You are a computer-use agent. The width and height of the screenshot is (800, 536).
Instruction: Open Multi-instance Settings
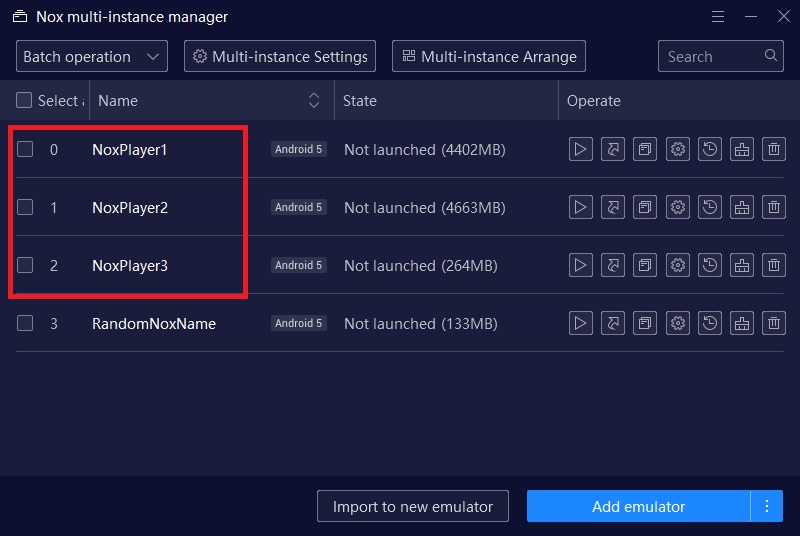pos(281,57)
